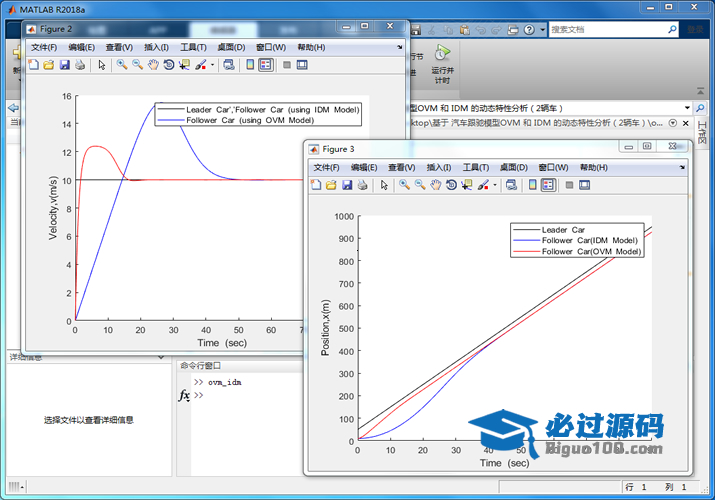Open 文件(F) menu in Figure 2
715x500 pixels.
pos(44,47)
